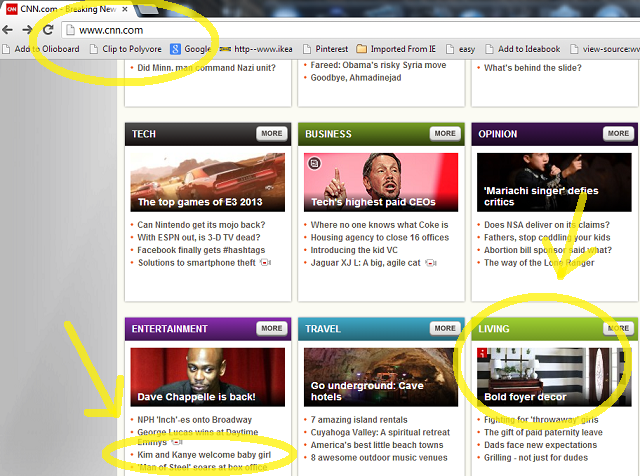This screenshot has width=640, height=476.
Task: Click MORE in the TRAVEL section
Action: (x=445, y=329)
